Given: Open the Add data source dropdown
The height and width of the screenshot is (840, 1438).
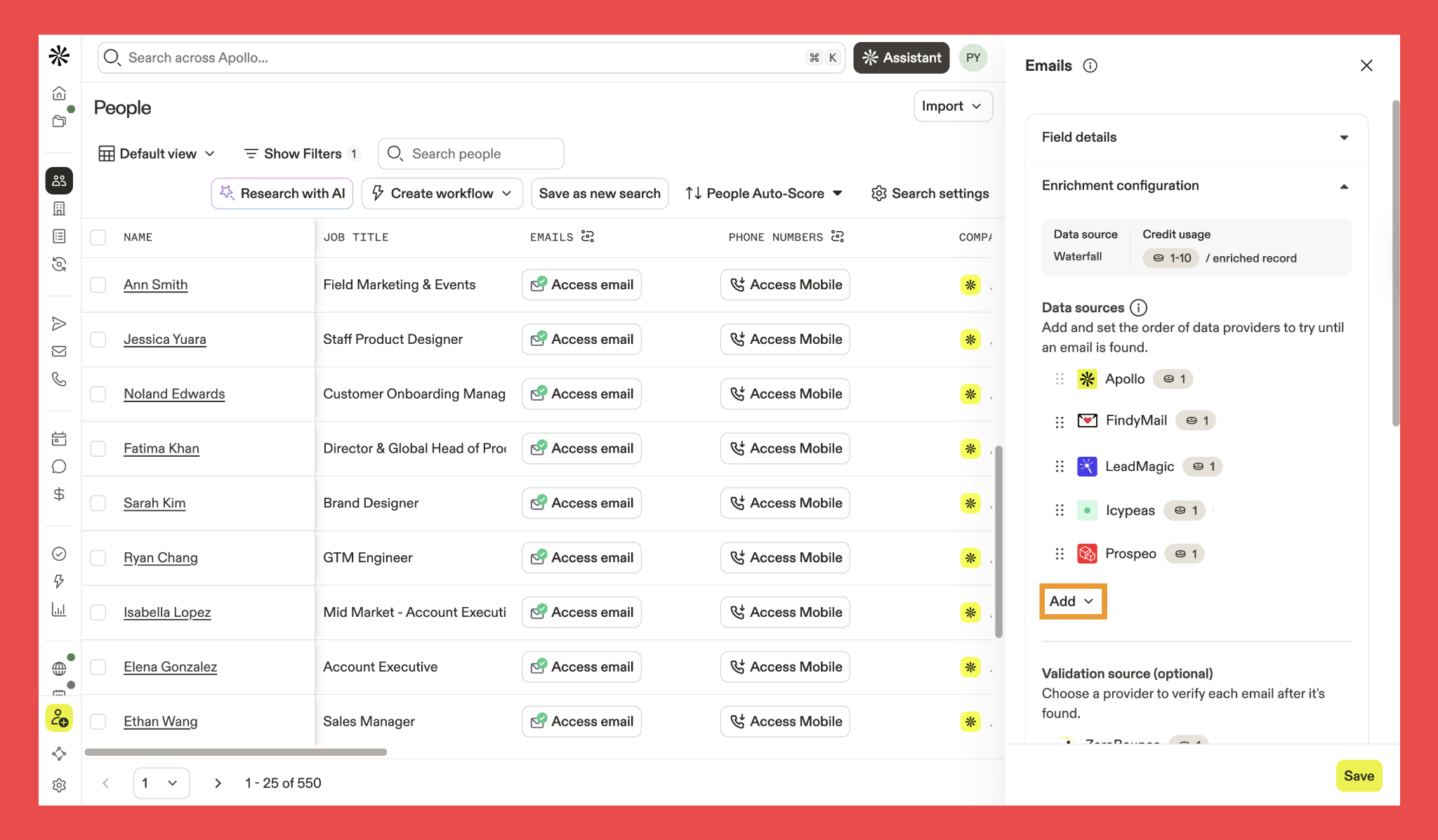Looking at the screenshot, I should [1071, 601].
